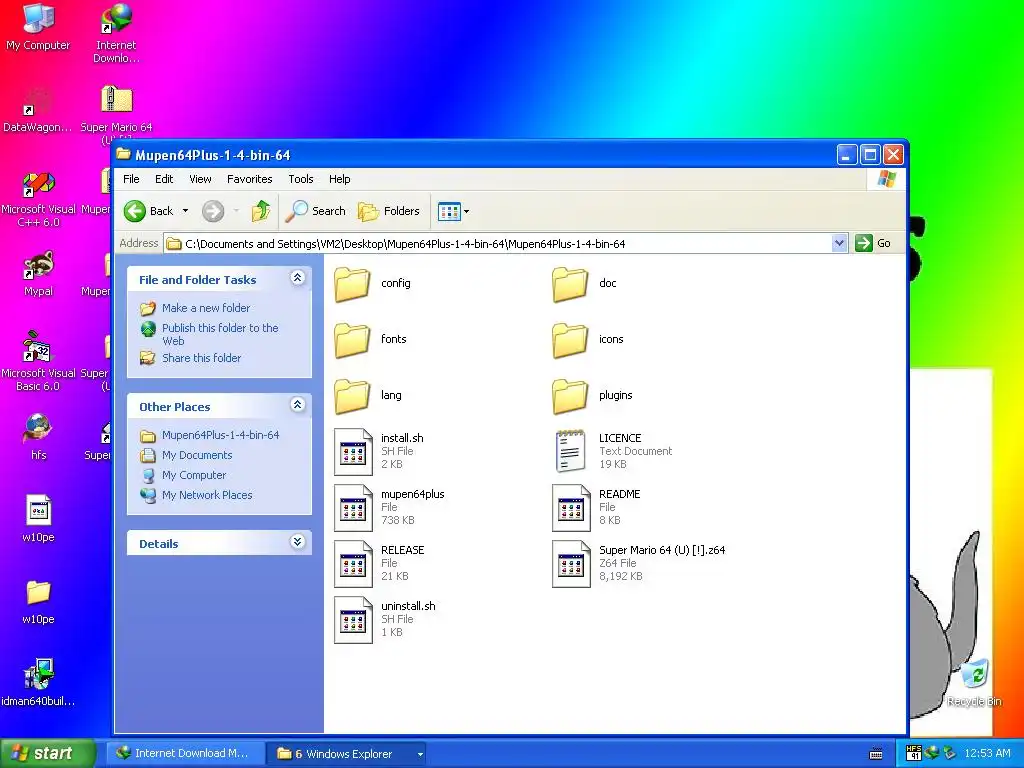This screenshot has width=1024, height=768.
Task: Open the config folder icon
Action: 353,283
